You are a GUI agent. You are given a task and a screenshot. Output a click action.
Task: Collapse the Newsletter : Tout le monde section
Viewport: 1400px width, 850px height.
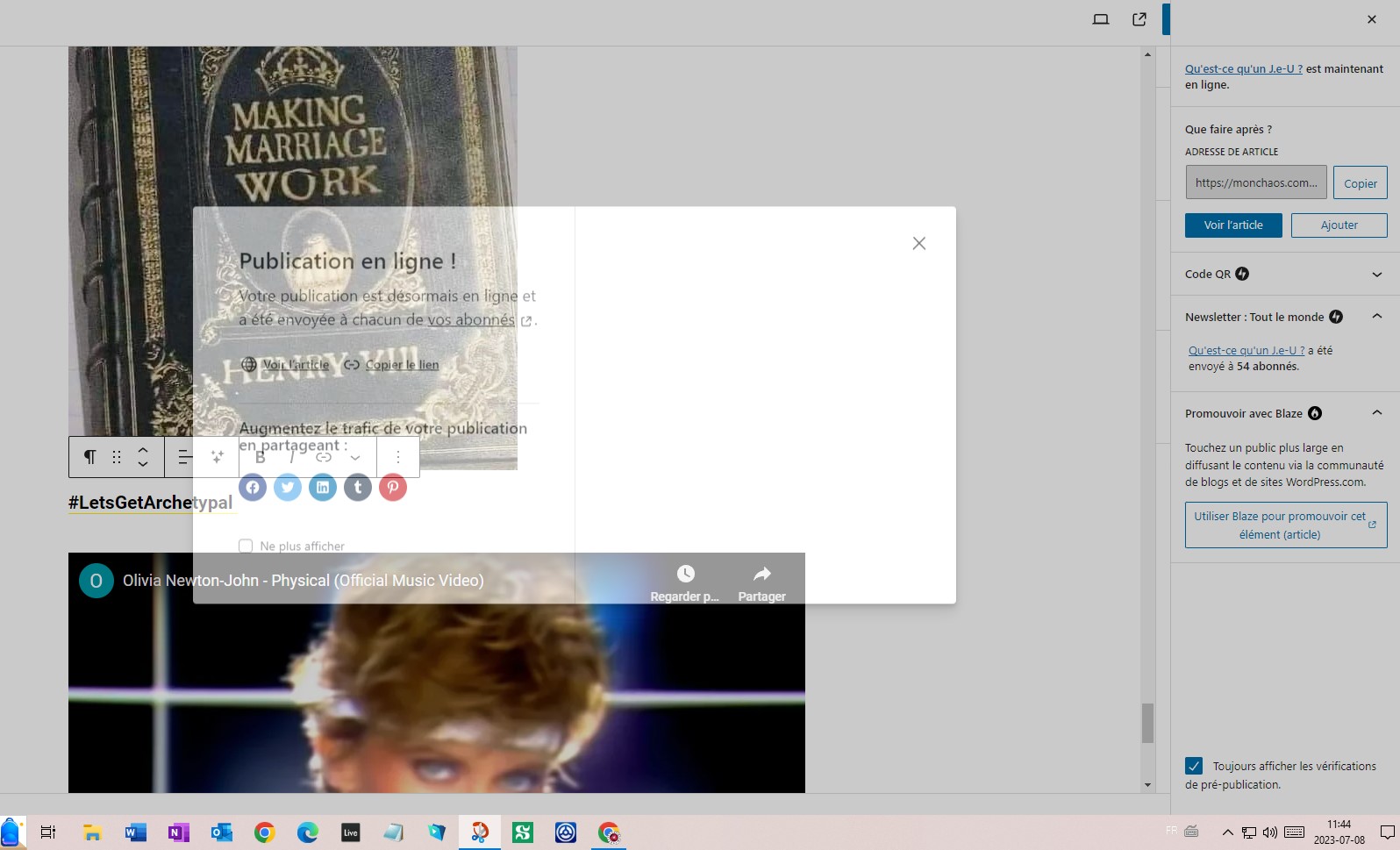[x=1376, y=317]
